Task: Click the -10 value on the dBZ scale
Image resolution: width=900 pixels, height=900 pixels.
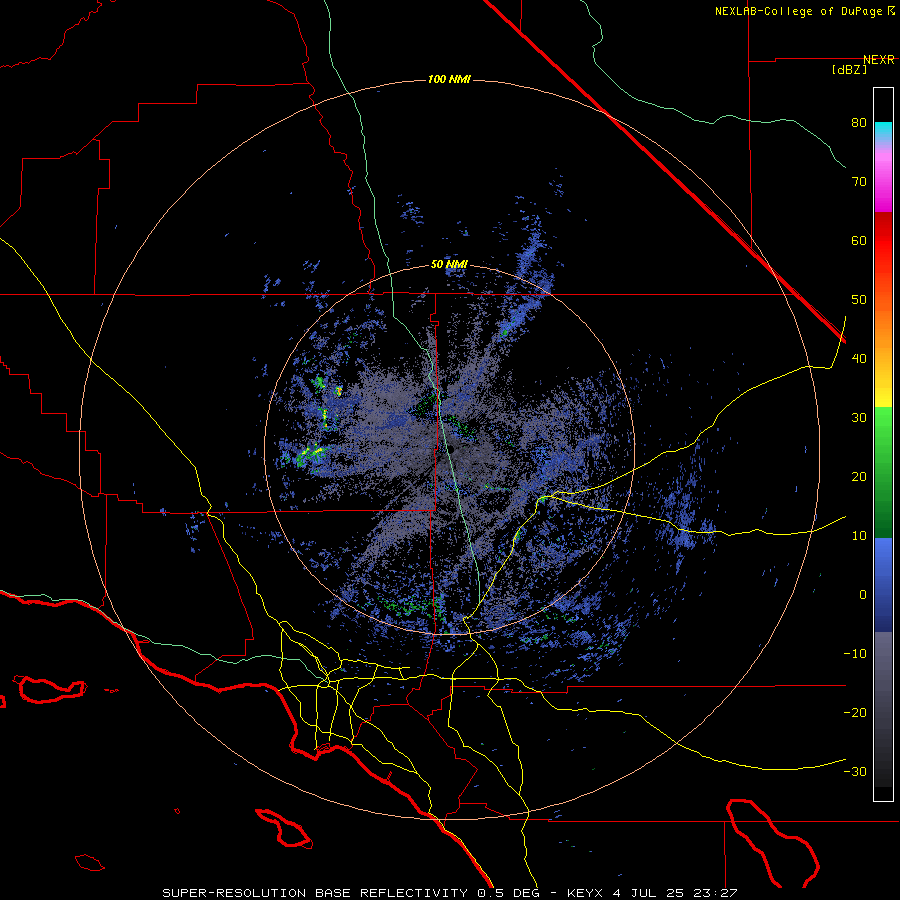Action: [855, 654]
